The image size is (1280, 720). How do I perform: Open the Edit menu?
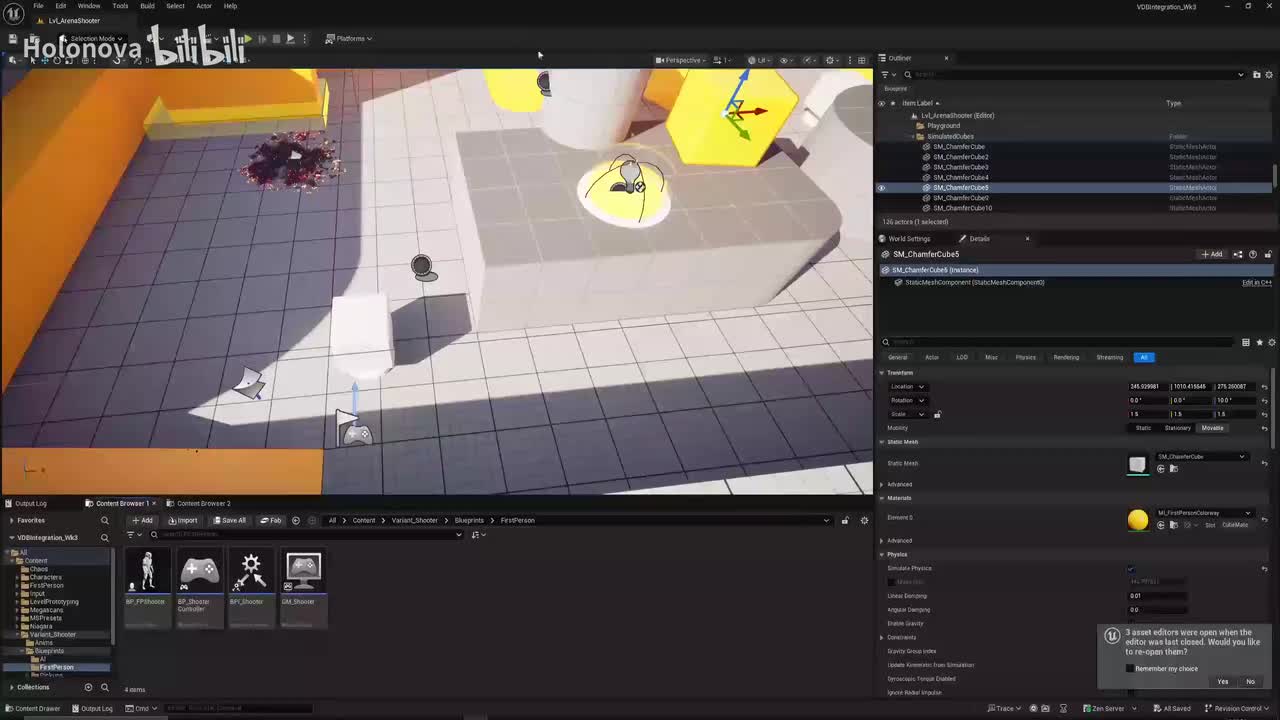click(61, 6)
